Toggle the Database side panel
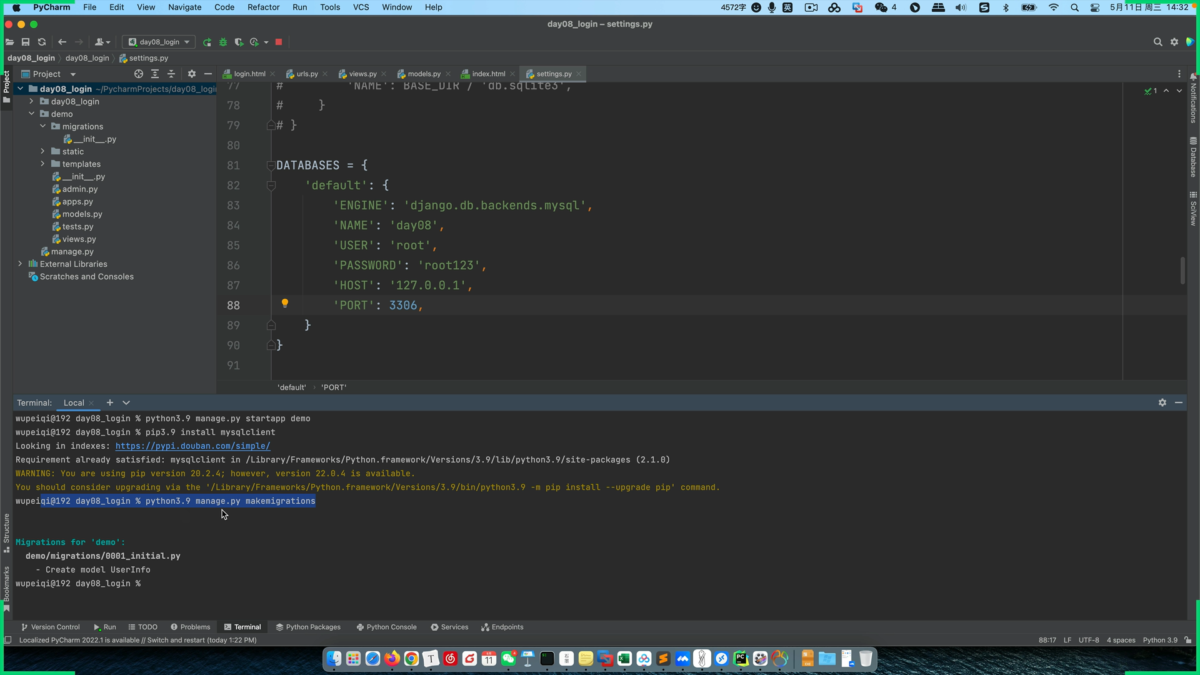This screenshot has width=1200, height=675. (x=1193, y=157)
